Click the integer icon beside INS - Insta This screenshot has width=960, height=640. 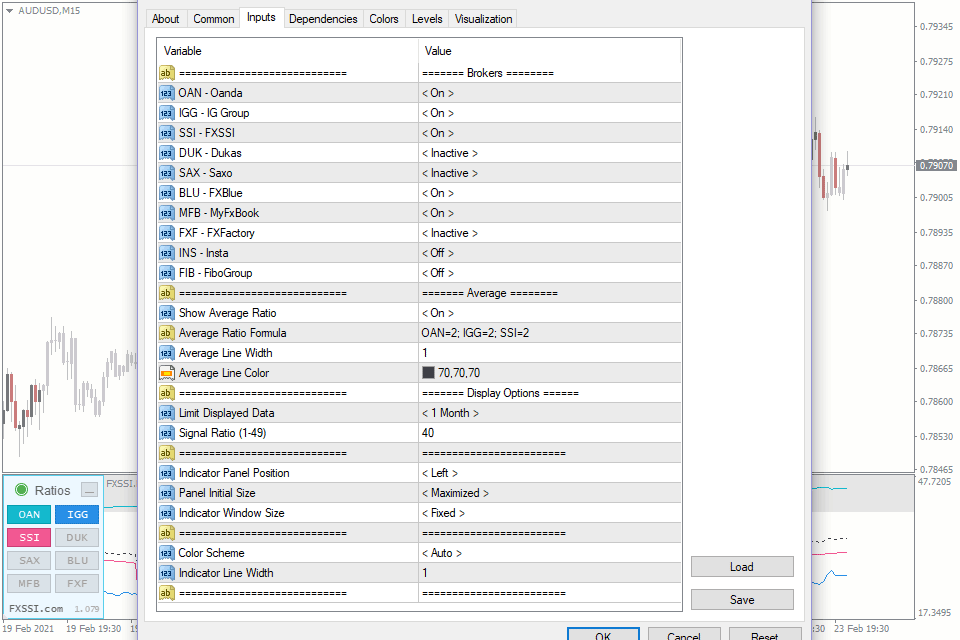[167, 253]
